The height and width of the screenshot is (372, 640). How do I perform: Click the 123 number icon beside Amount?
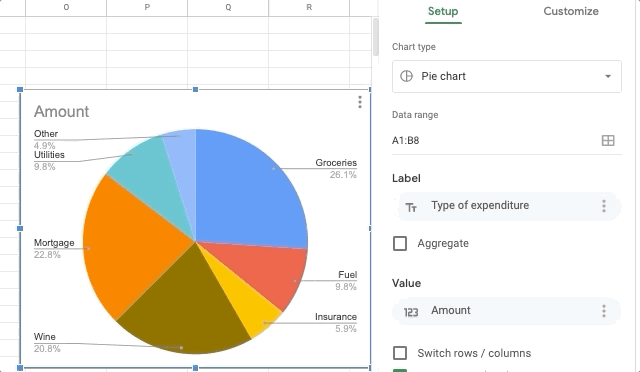coord(411,312)
